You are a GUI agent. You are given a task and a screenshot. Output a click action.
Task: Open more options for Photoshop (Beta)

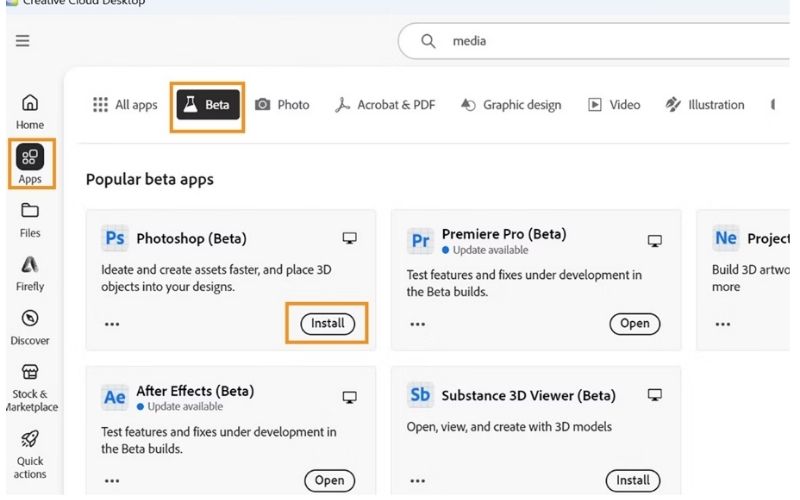[x=112, y=324]
